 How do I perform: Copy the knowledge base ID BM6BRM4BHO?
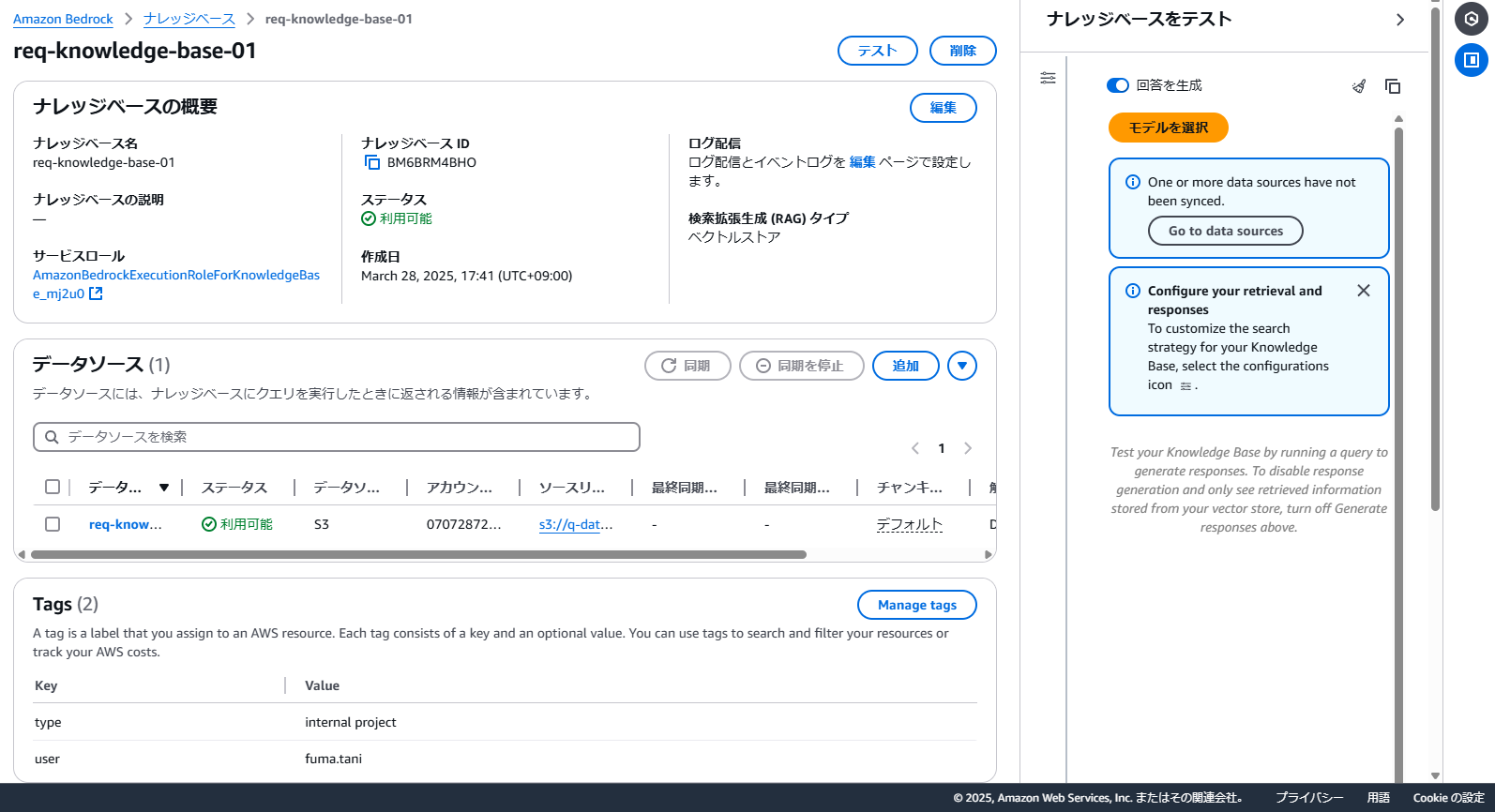pyautogui.click(x=372, y=162)
